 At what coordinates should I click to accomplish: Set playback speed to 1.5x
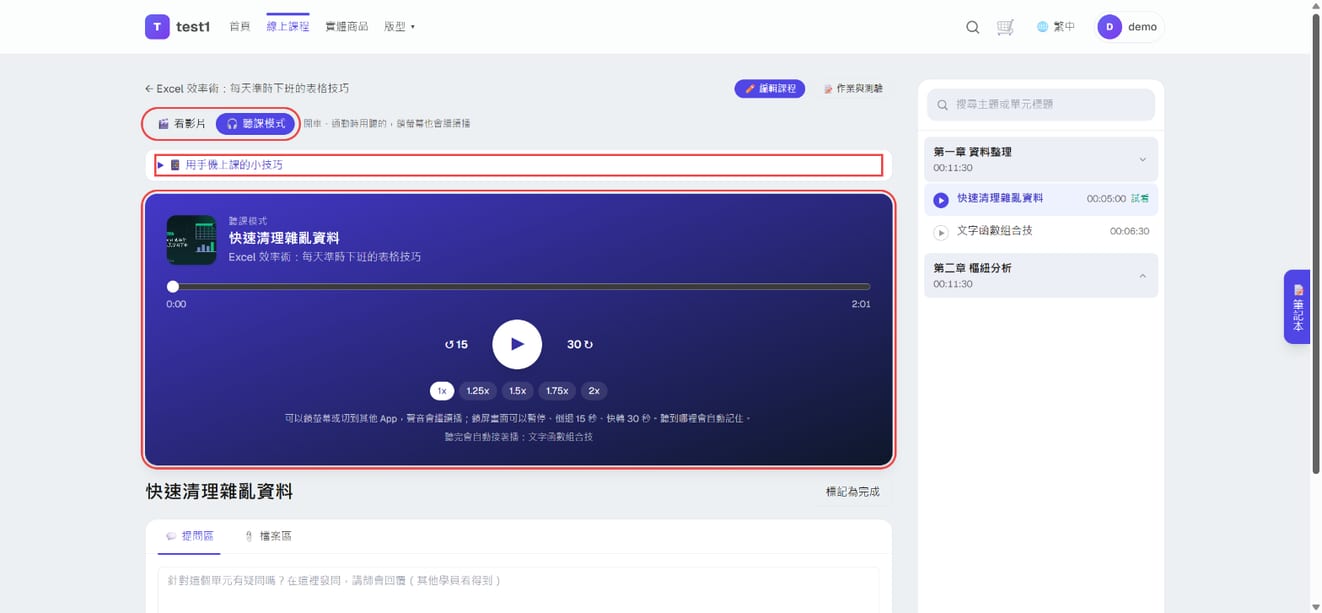[517, 391]
